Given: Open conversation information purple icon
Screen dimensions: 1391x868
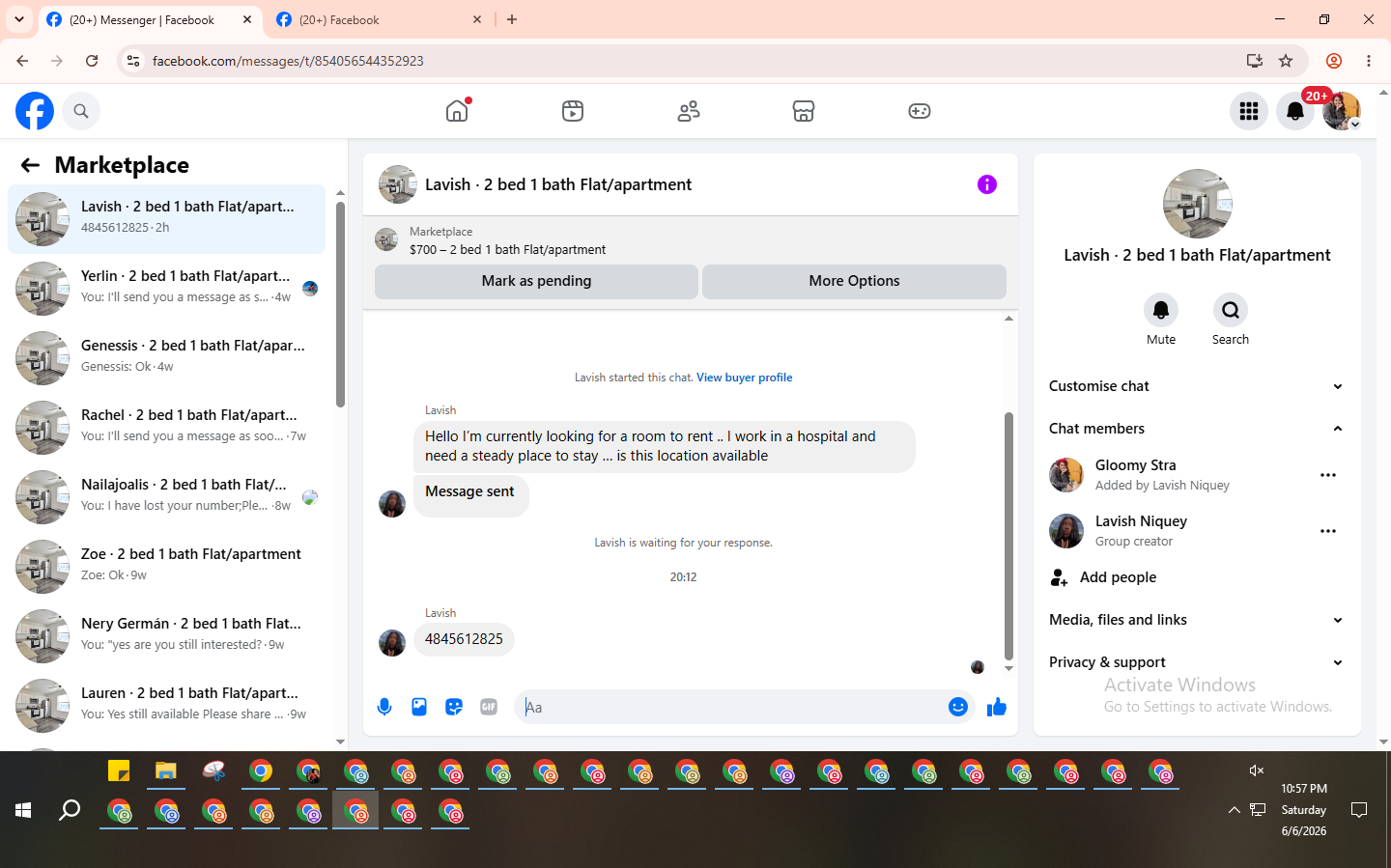Looking at the screenshot, I should pos(987,184).
